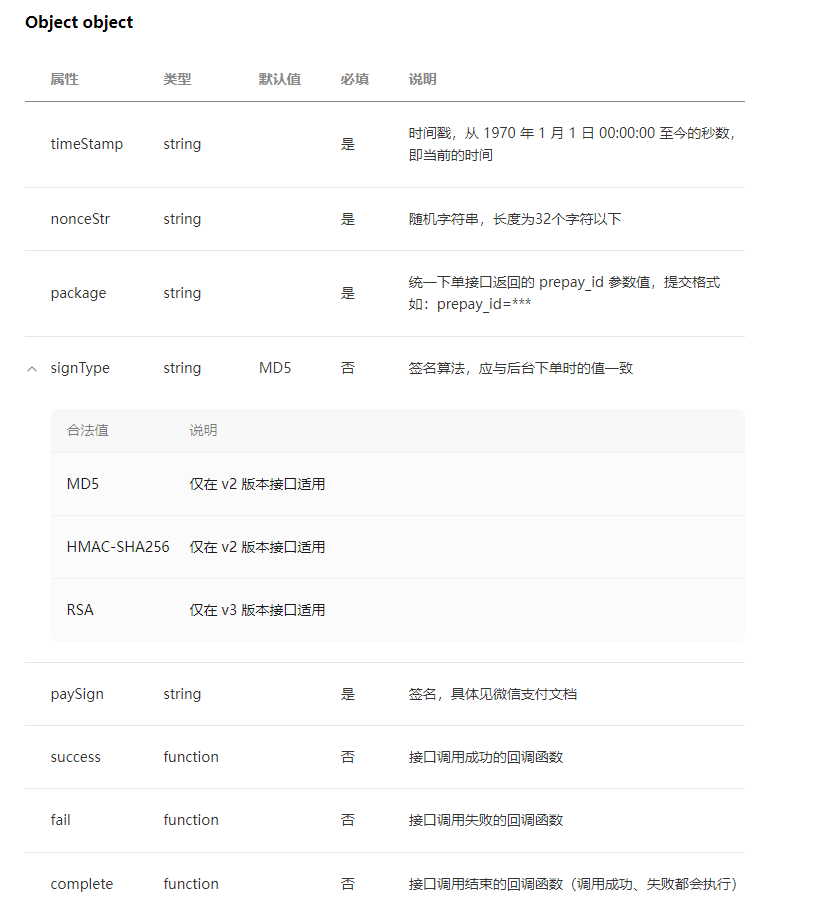Click the 'string' type in timeStamp row
828x915 pixels.
pyautogui.click(x=182, y=144)
